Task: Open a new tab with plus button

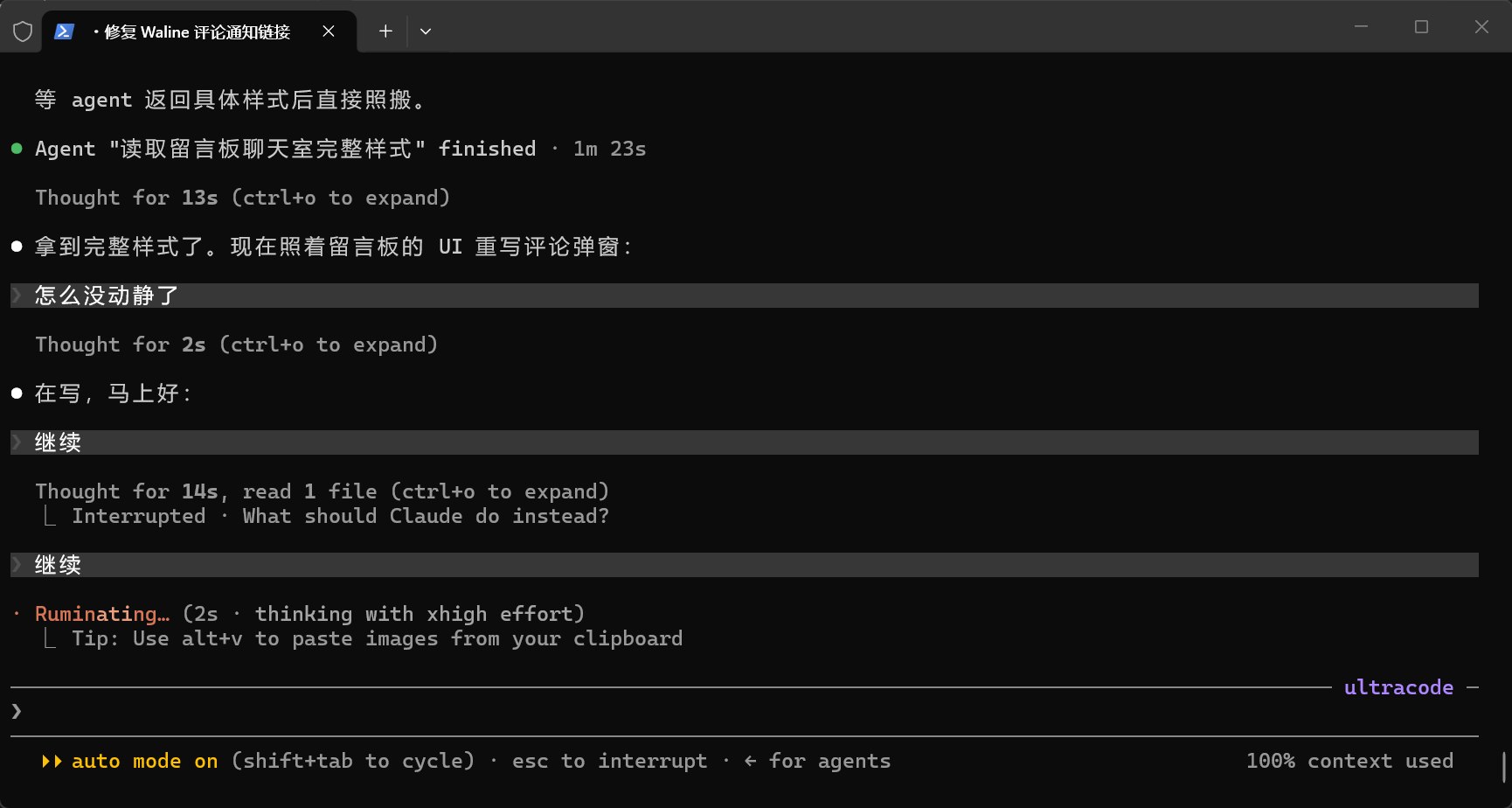Action: coord(385,31)
